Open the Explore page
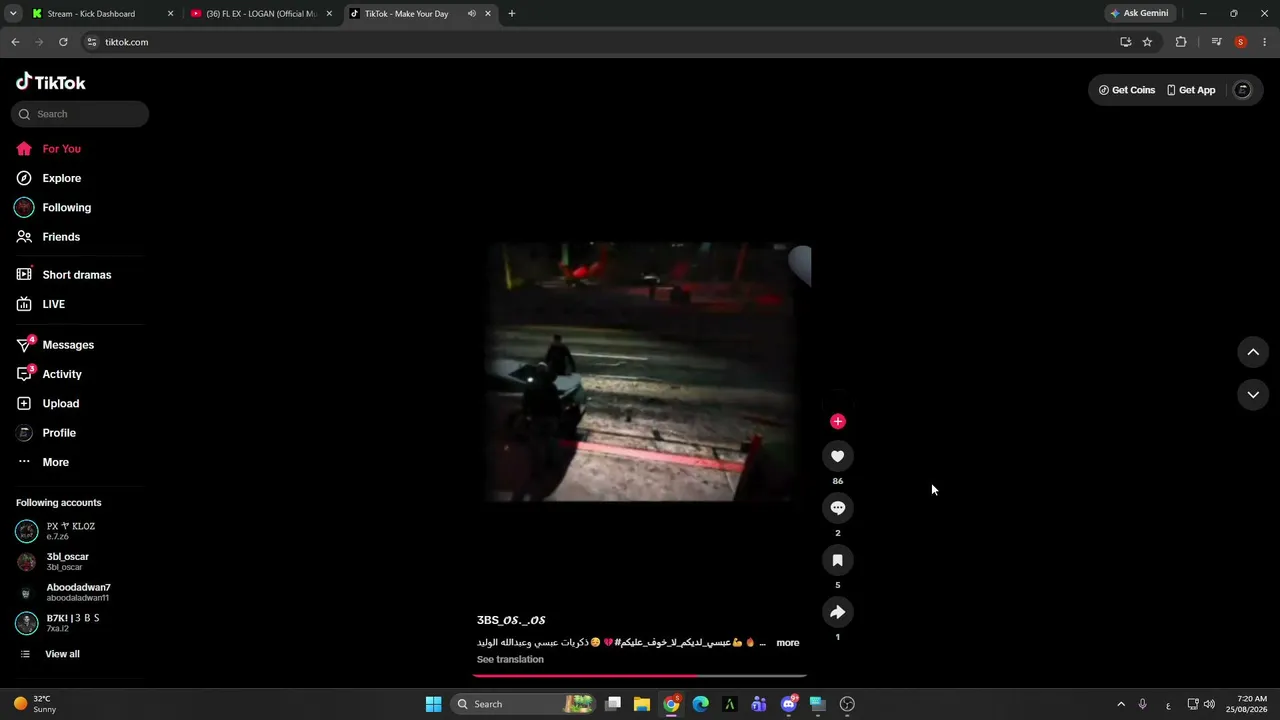Image resolution: width=1280 pixels, height=720 pixels. coord(61,178)
